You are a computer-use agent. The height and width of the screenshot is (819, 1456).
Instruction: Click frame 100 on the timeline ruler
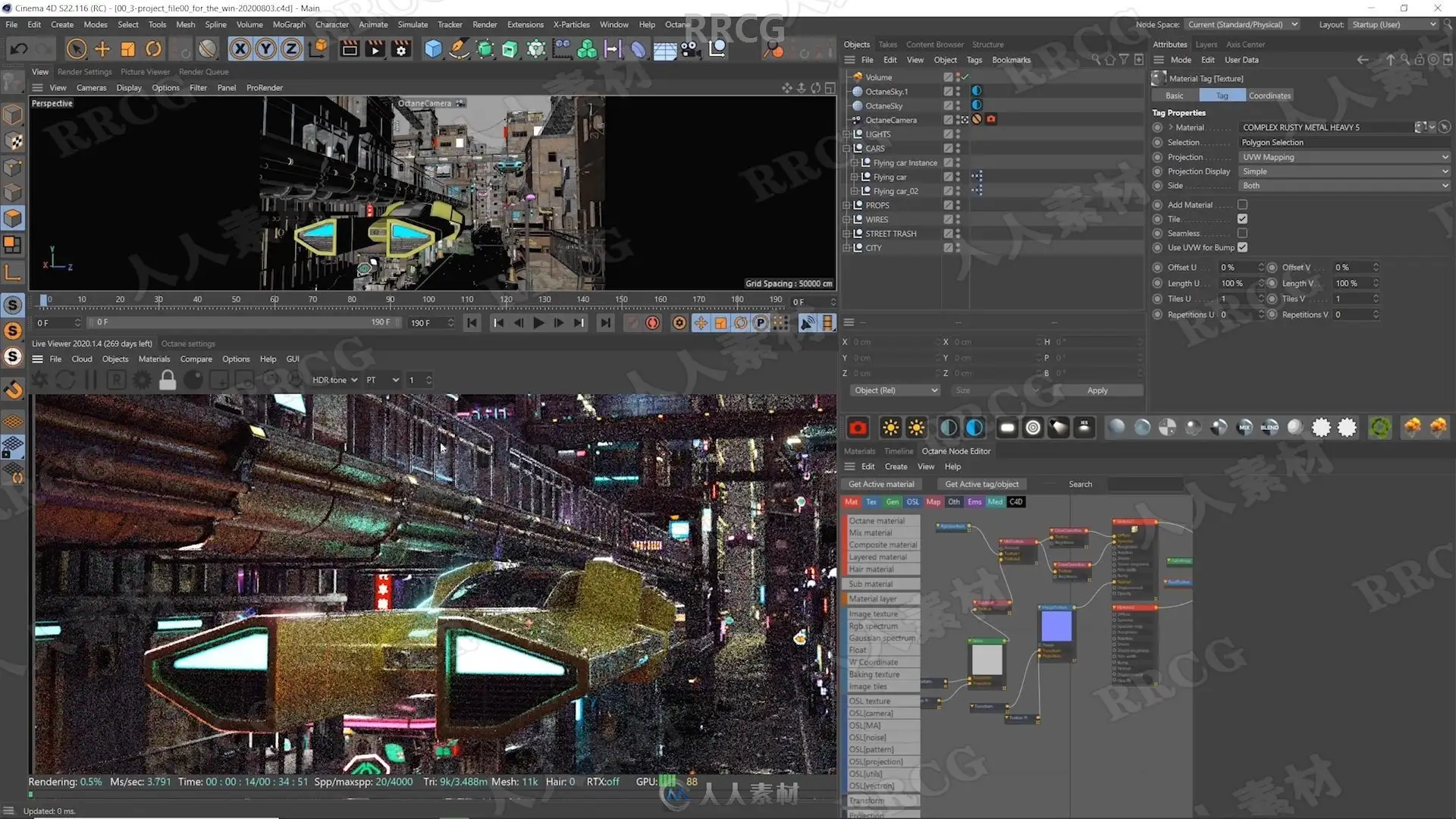(428, 300)
